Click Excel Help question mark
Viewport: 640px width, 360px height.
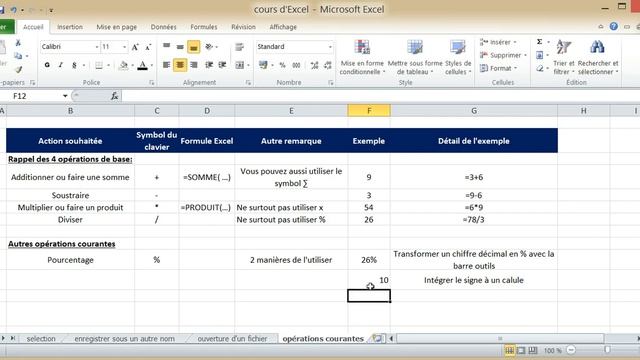click(613, 26)
